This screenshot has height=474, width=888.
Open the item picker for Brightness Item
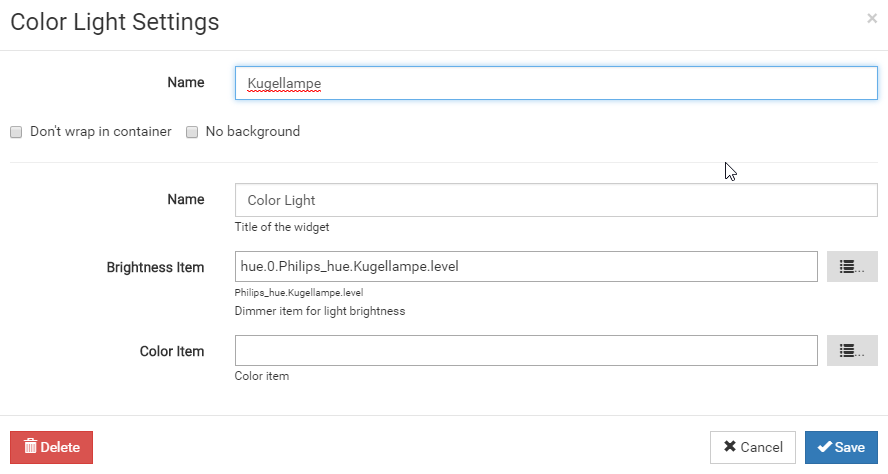(852, 267)
